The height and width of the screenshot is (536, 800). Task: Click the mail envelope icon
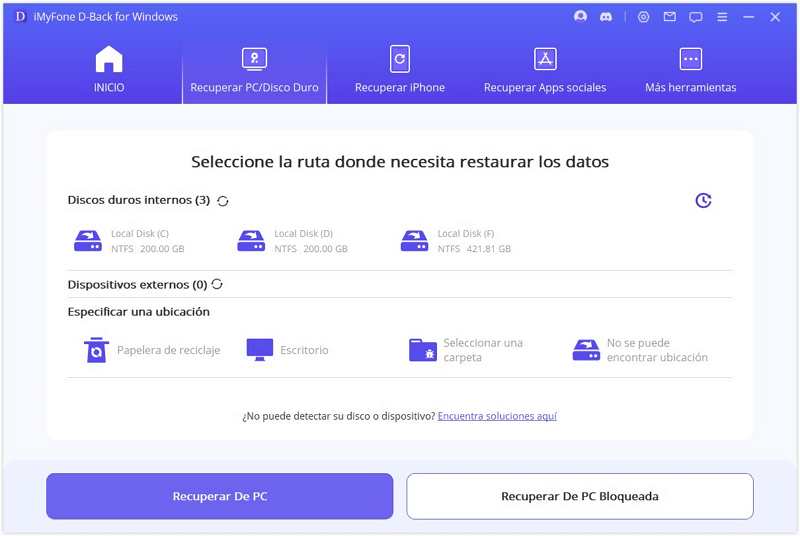669,17
